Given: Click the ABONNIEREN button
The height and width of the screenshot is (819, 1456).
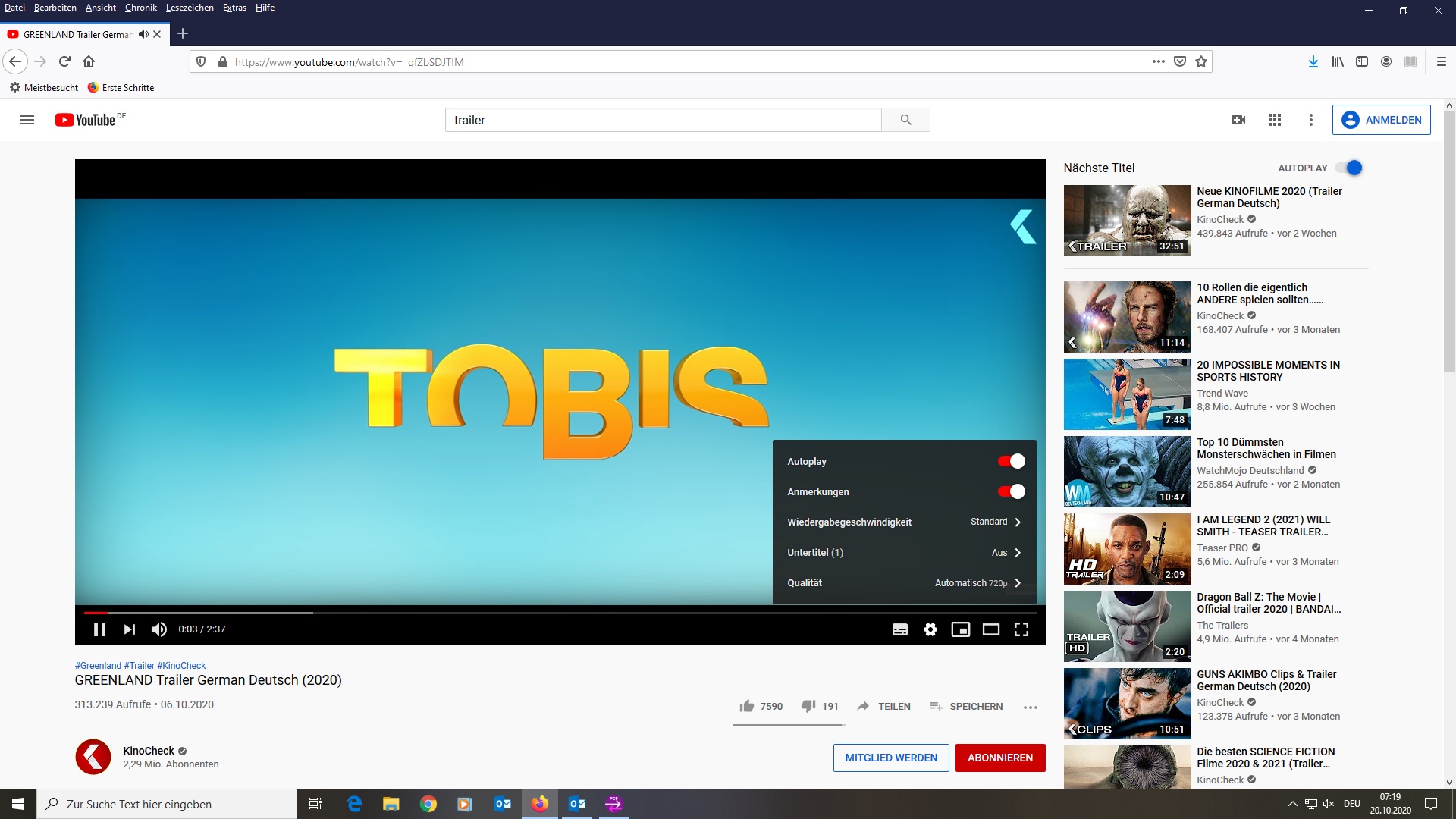Looking at the screenshot, I should tap(999, 758).
